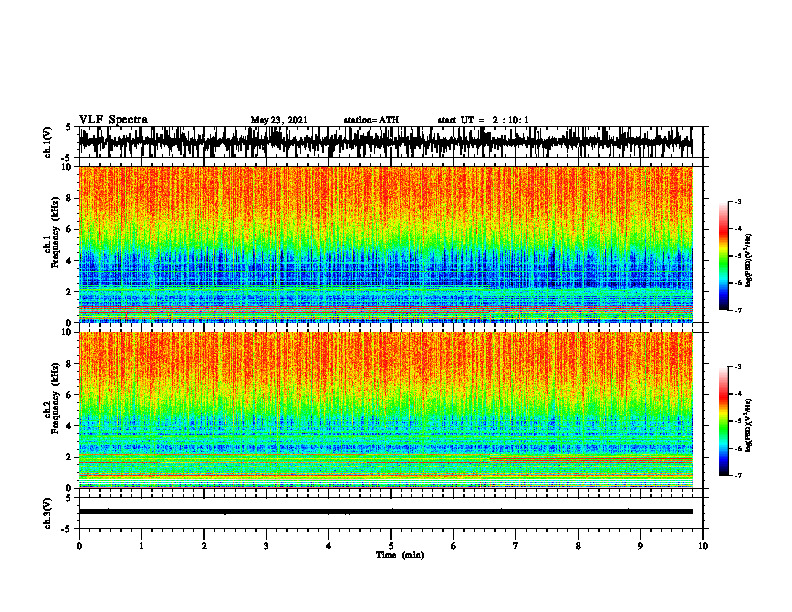Click the ch.3 flat voltage trace
792x612 pixels.
tap(385, 512)
